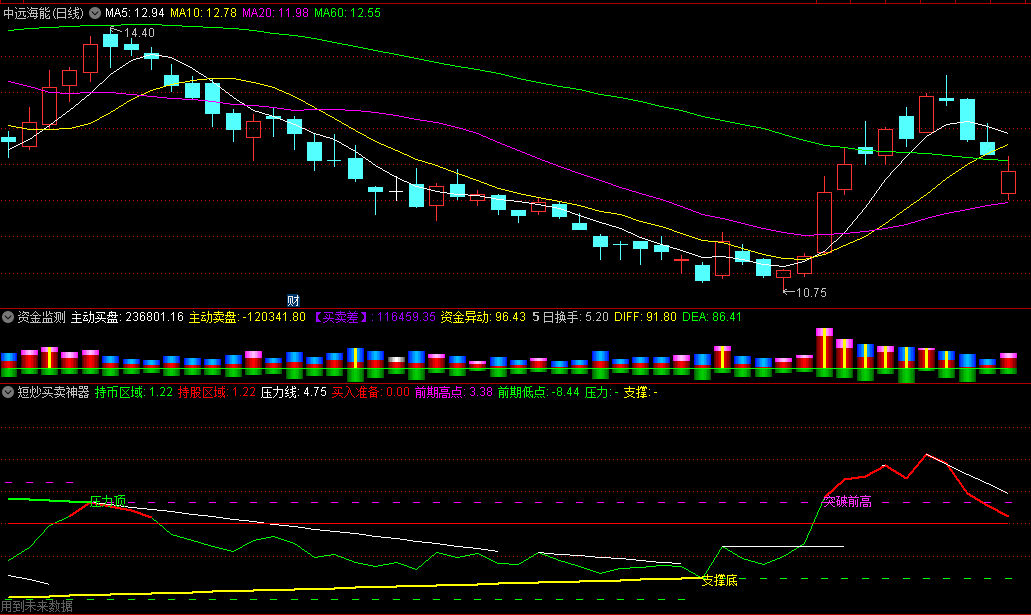The height and width of the screenshot is (615, 1031).
Task: Click the 5日换手: 5.20 value
Action: click(570, 317)
